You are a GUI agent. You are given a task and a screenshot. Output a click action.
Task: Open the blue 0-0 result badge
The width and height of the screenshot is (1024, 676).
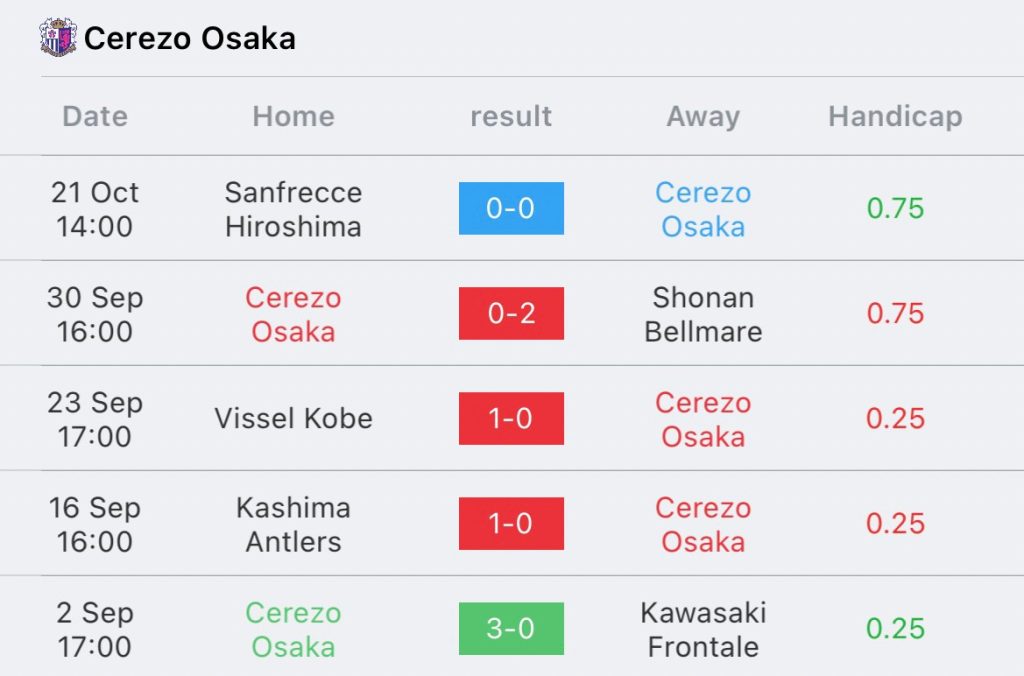pyautogui.click(x=511, y=208)
